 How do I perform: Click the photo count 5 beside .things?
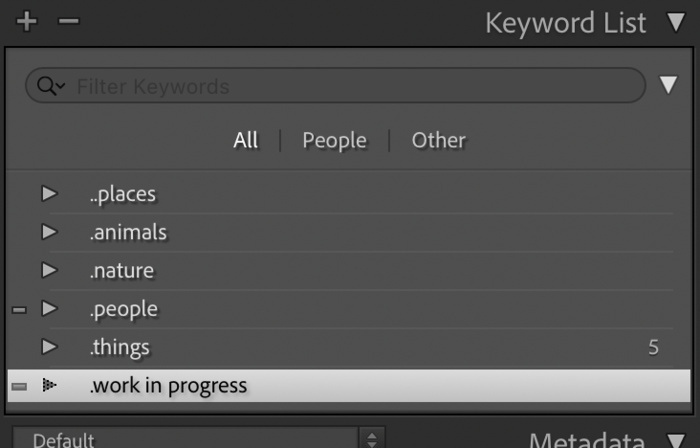tap(653, 347)
